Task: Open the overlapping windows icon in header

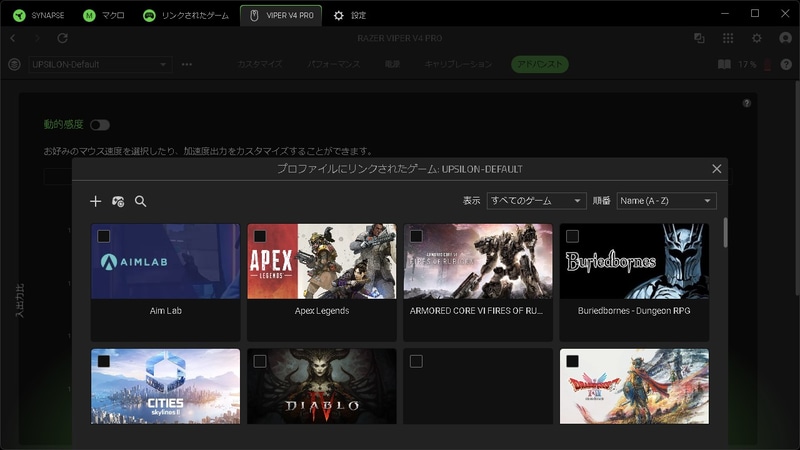Action: click(699, 38)
